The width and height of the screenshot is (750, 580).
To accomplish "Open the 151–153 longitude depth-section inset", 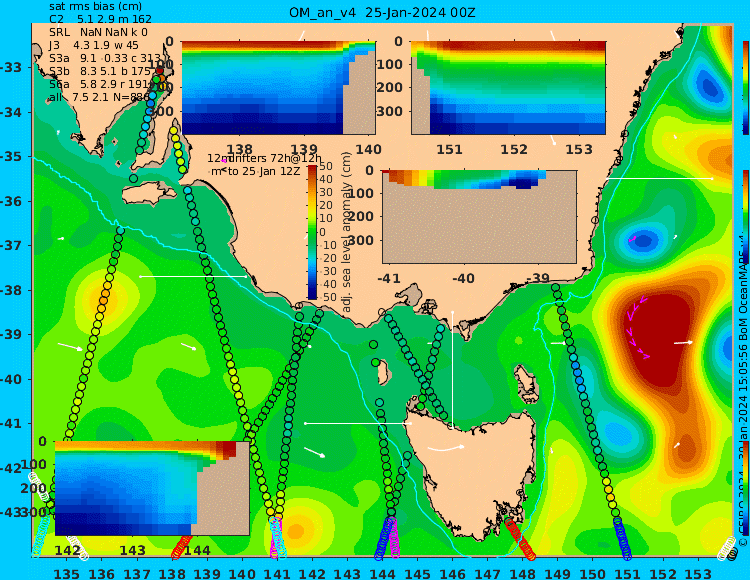I will [508, 88].
